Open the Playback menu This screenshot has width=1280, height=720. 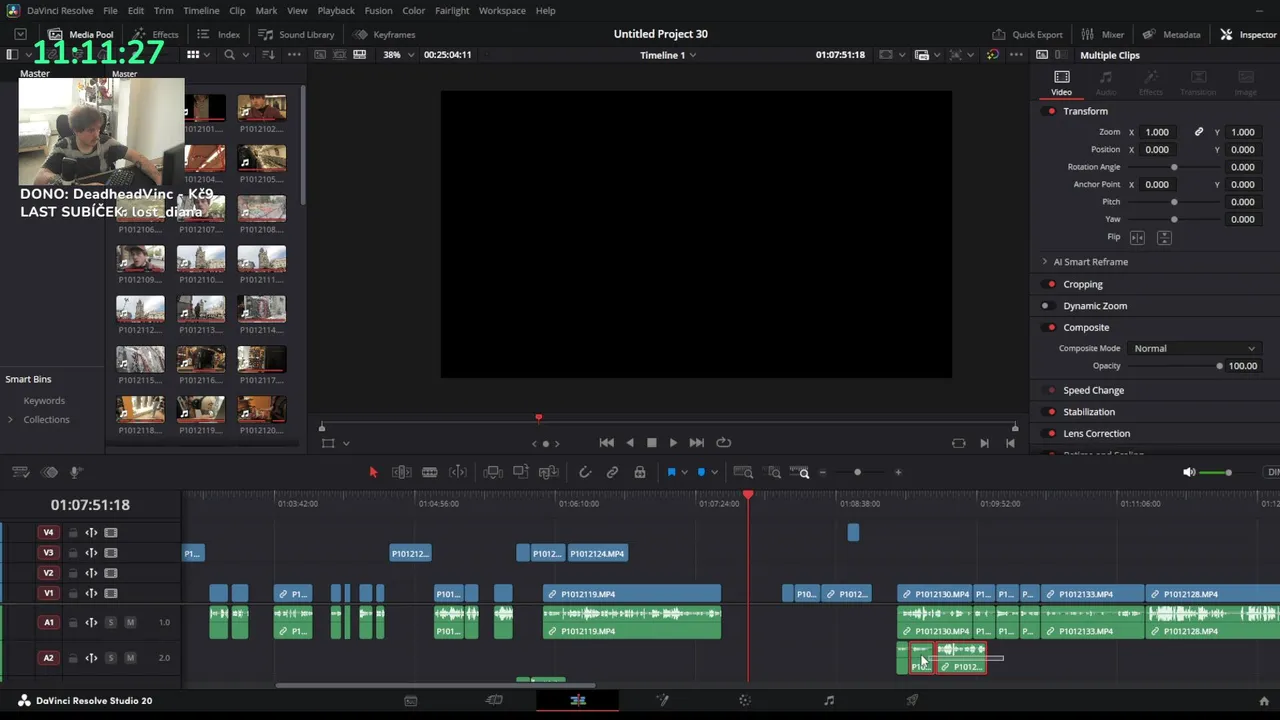click(x=336, y=11)
